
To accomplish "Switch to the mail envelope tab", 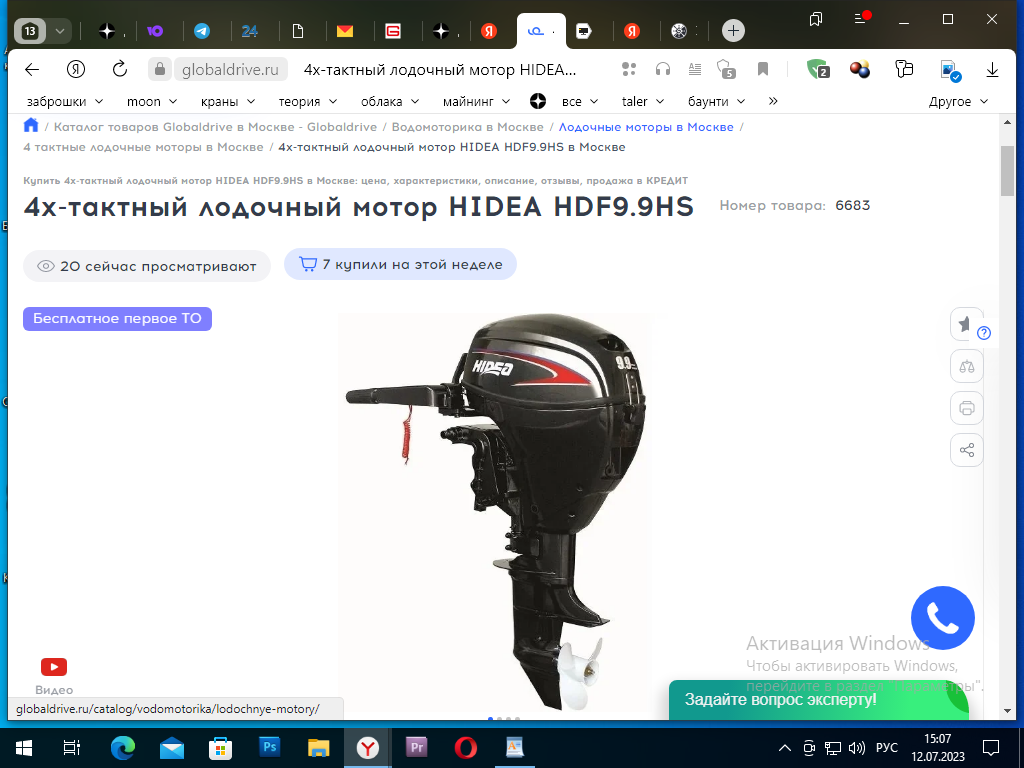I will (345, 31).
